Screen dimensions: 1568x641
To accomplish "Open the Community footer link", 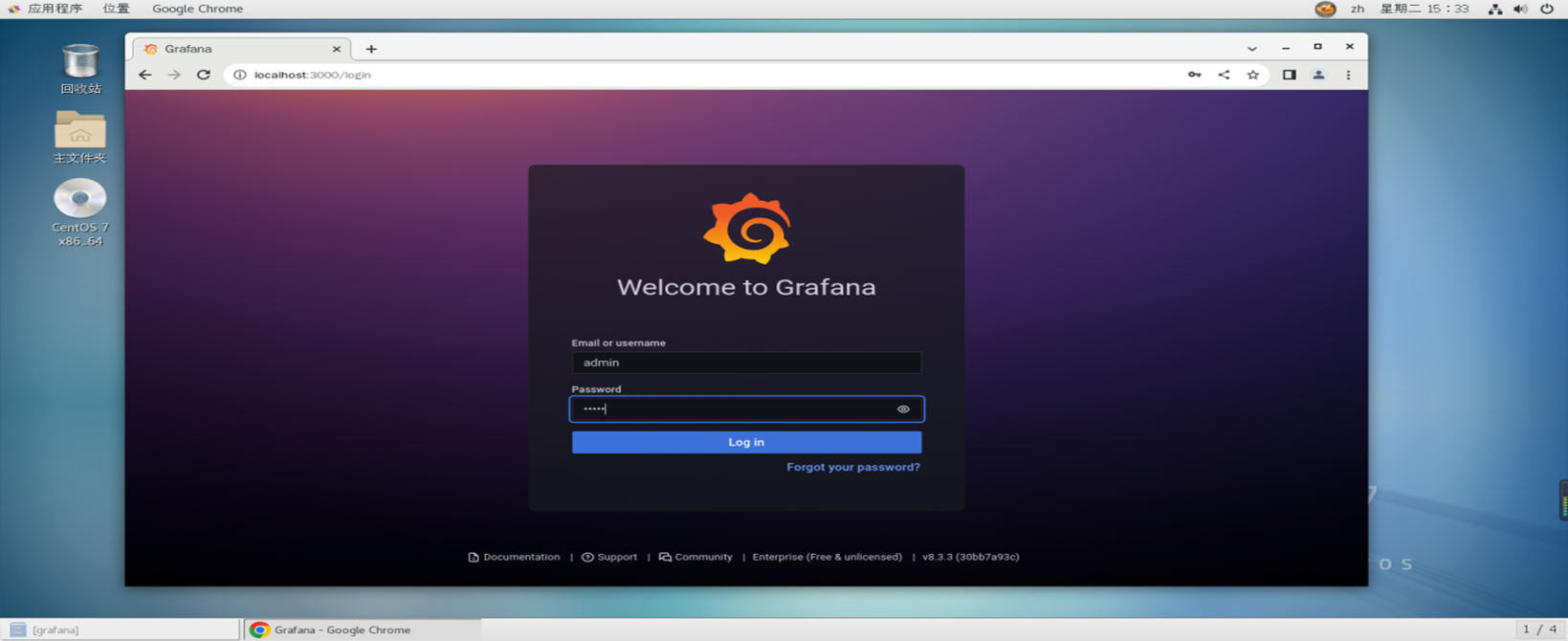I will click(x=696, y=557).
